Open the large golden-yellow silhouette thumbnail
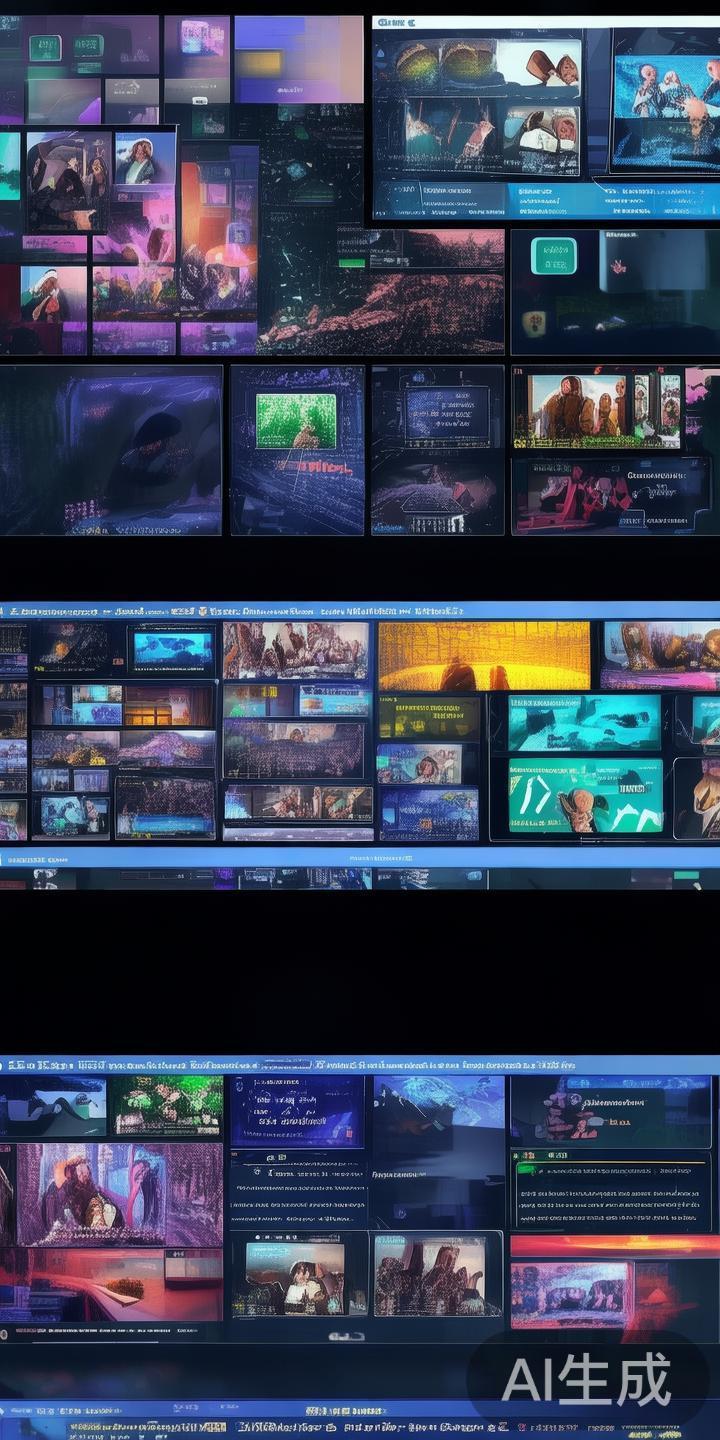The height and width of the screenshot is (1440, 720). click(484, 656)
